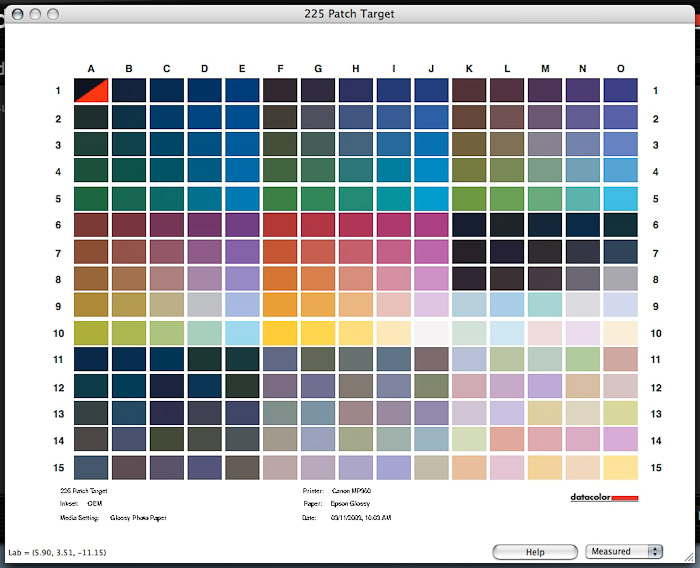Pick the magenta patch at I6
Image resolution: width=700 pixels, height=568 pixels.
point(393,225)
